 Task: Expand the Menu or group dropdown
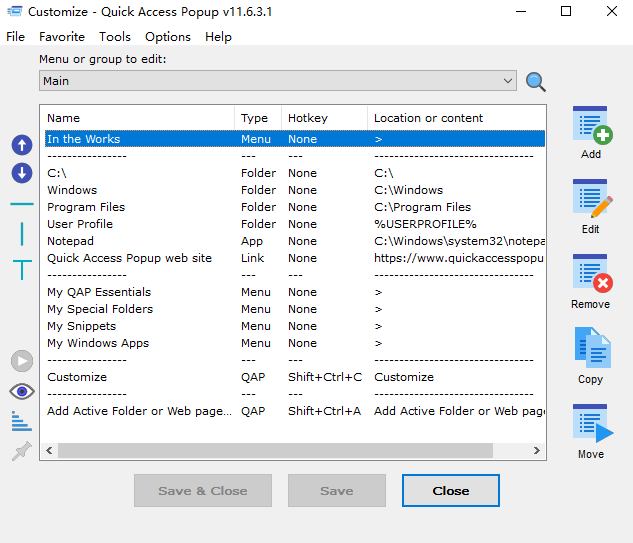click(x=508, y=81)
